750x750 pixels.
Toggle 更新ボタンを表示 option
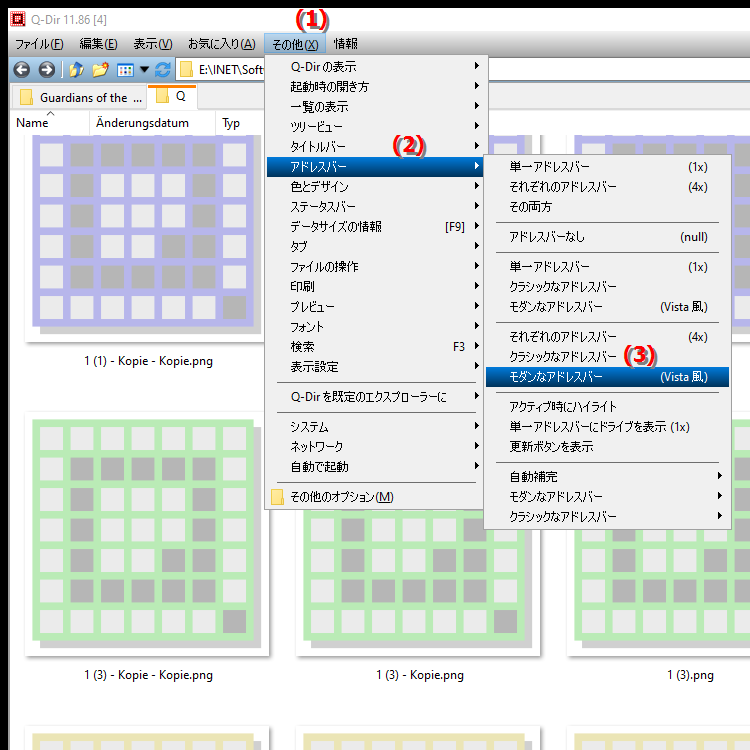(607, 447)
